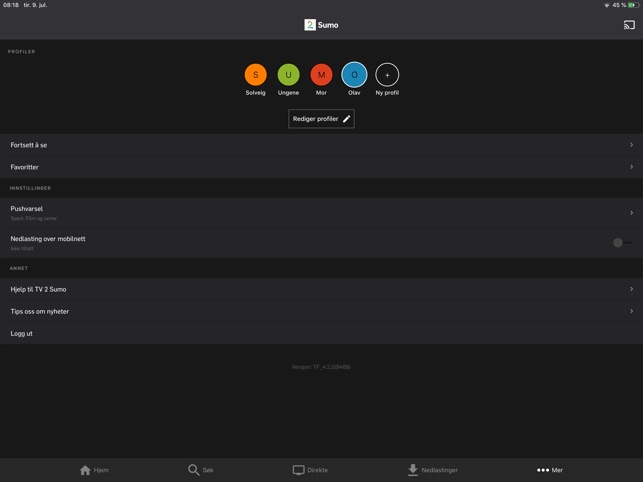The image size is (643, 482).
Task: Click the INNSTILLINGER section header
Action: [30, 188]
